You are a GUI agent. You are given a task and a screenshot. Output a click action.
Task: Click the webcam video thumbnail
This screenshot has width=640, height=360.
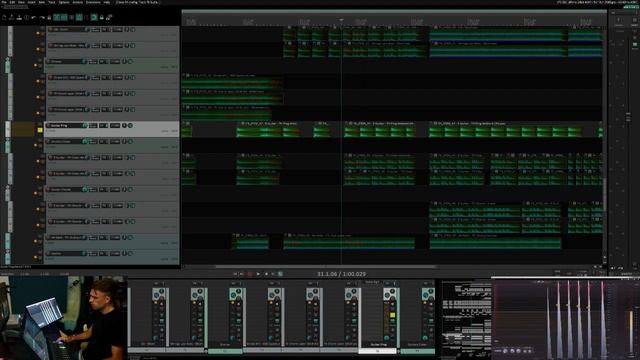(64, 318)
